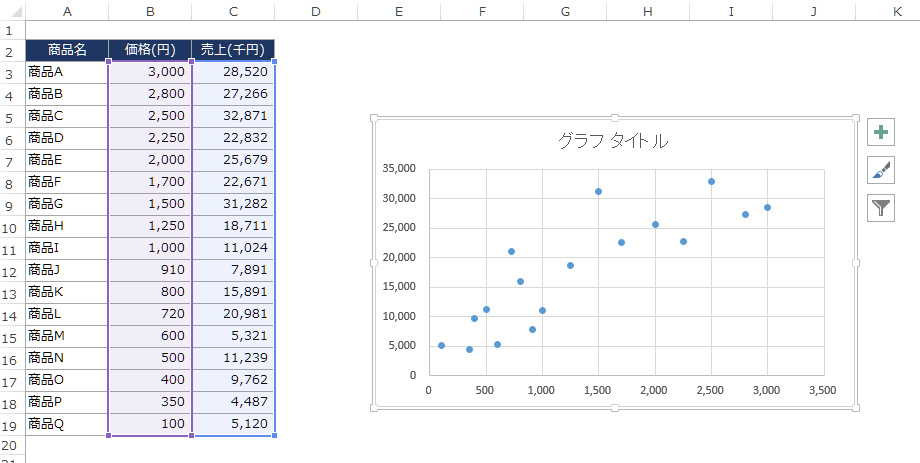Viewport: 920px width, 463px height.
Task: Click the bottom-center chart resize handle
Action: click(x=614, y=408)
